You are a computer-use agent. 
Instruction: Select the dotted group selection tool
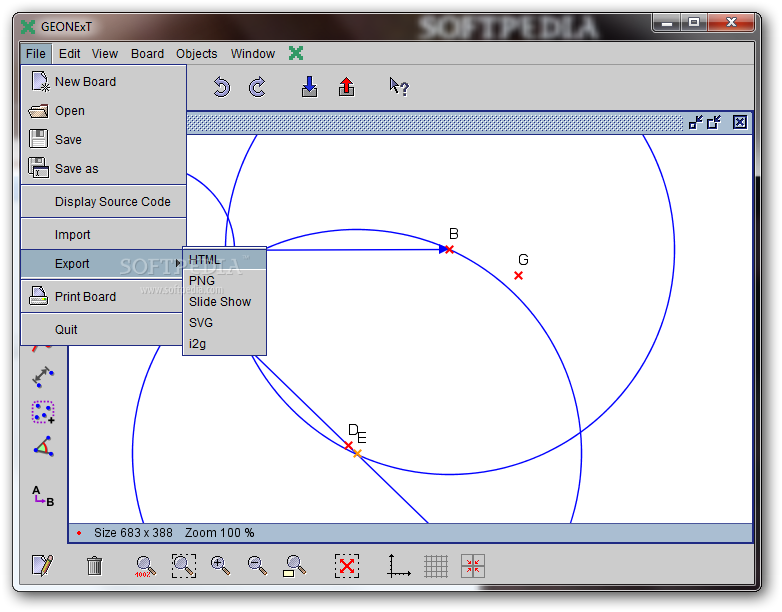click(43, 412)
